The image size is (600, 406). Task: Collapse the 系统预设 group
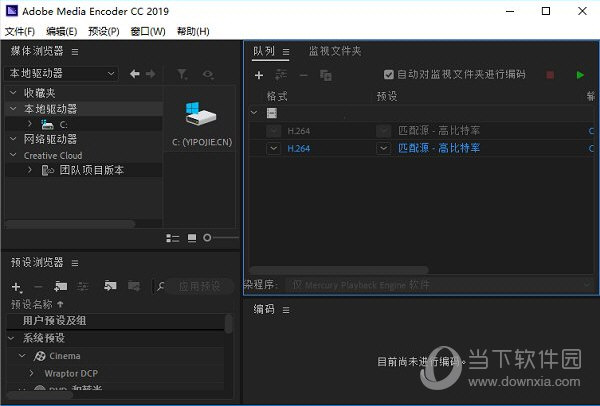click(11, 338)
